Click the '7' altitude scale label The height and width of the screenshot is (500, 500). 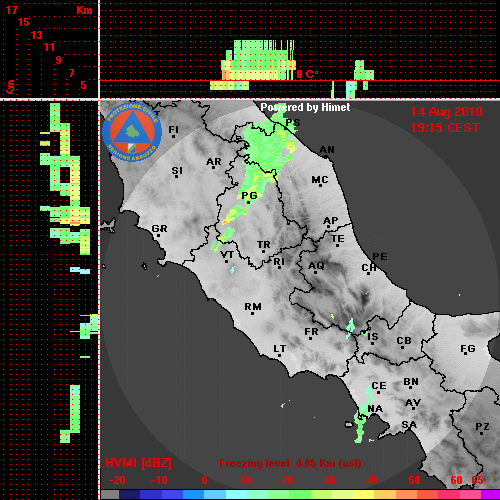pyautogui.click(x=71, y=73)
